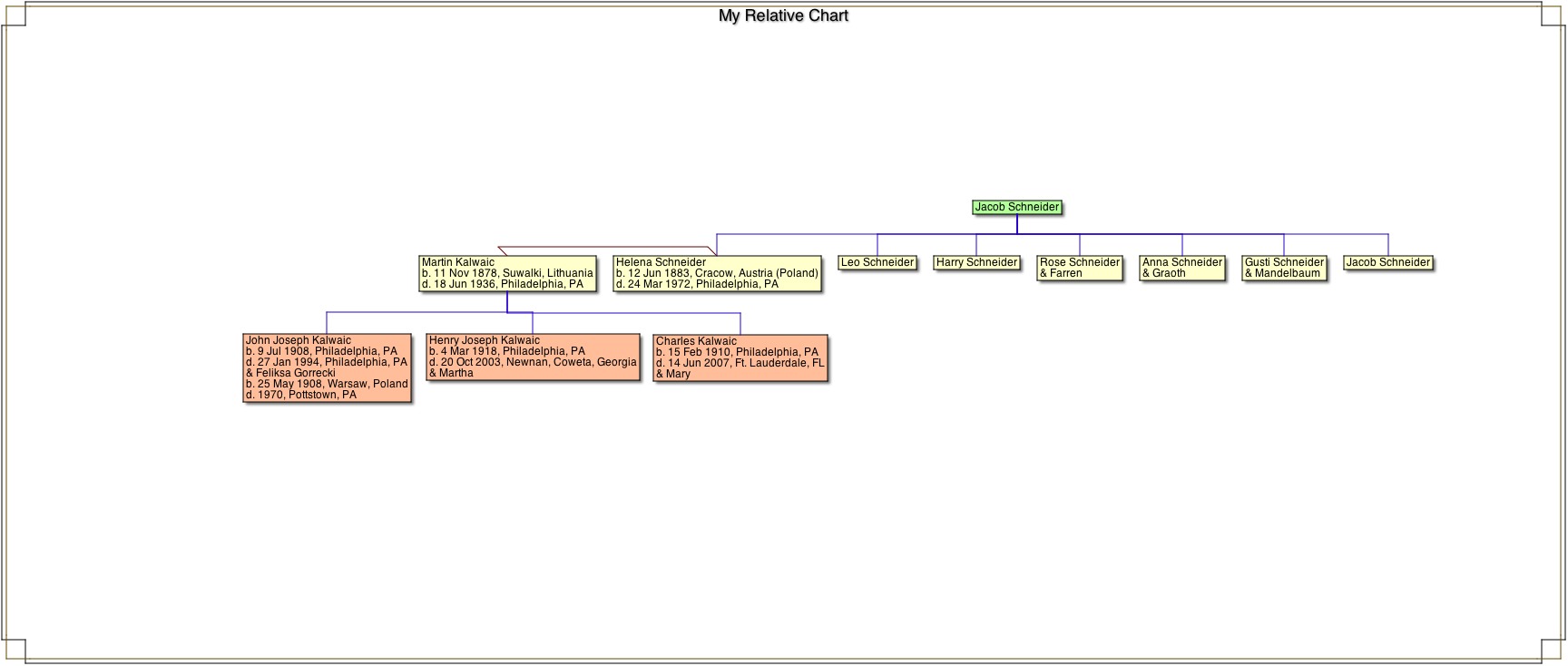Select John Joseph Kalwaic's name line

click(299, 341)
